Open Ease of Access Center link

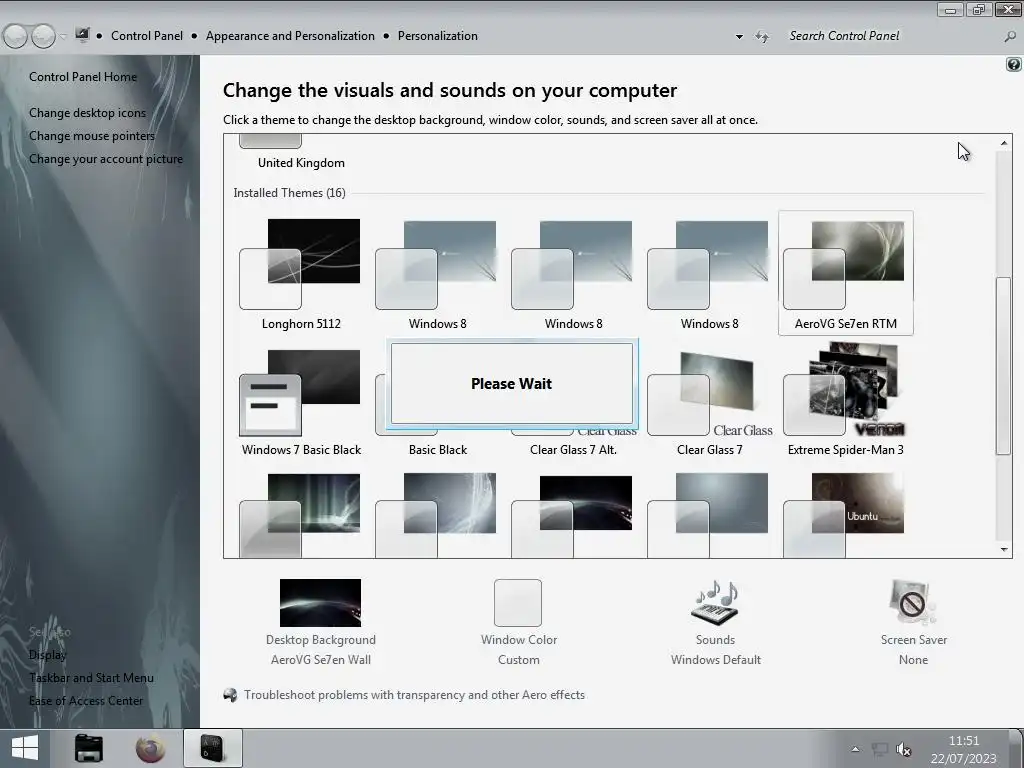(x=86, y=701)
